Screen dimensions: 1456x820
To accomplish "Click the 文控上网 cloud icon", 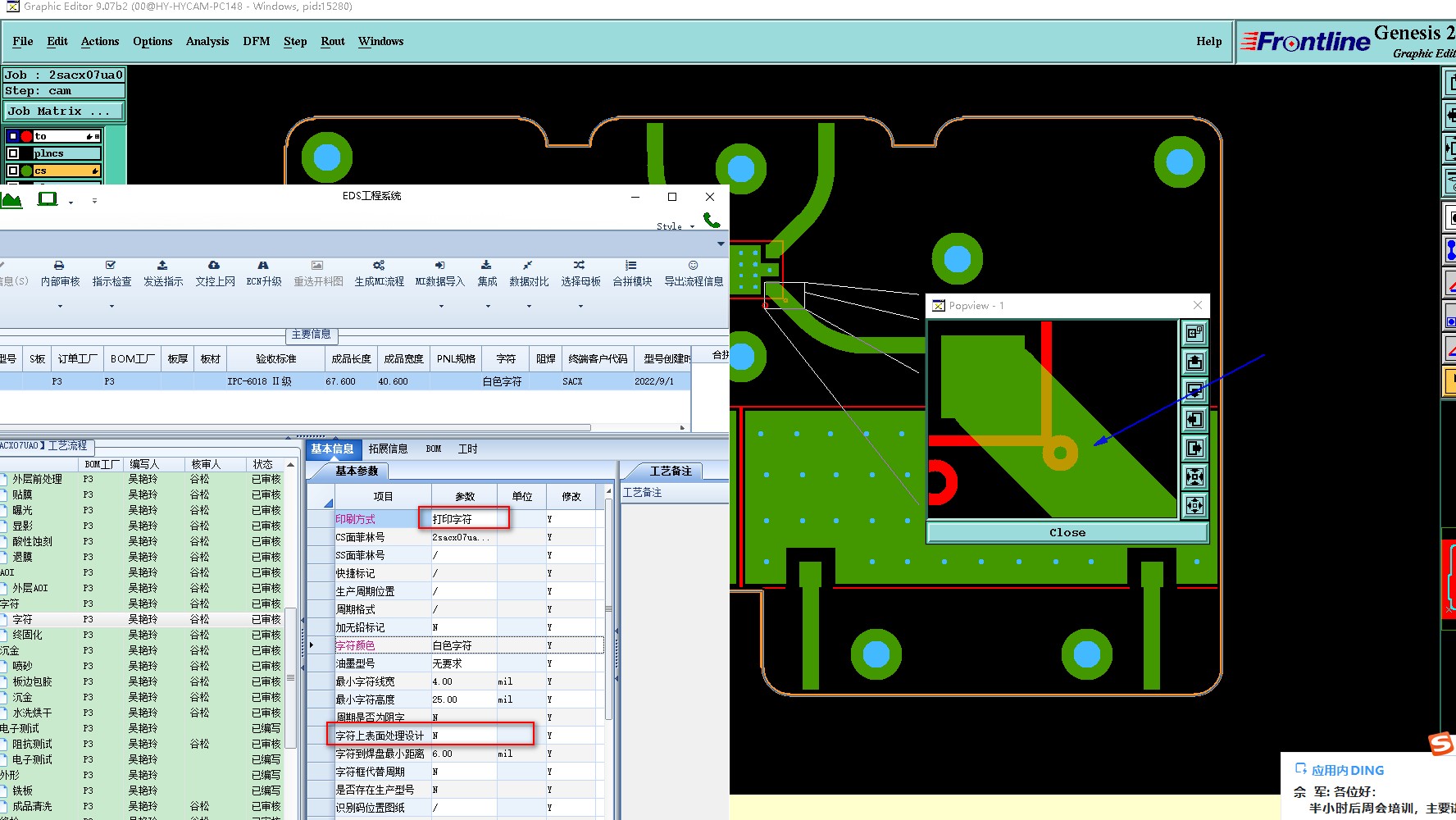I will 214,266.
